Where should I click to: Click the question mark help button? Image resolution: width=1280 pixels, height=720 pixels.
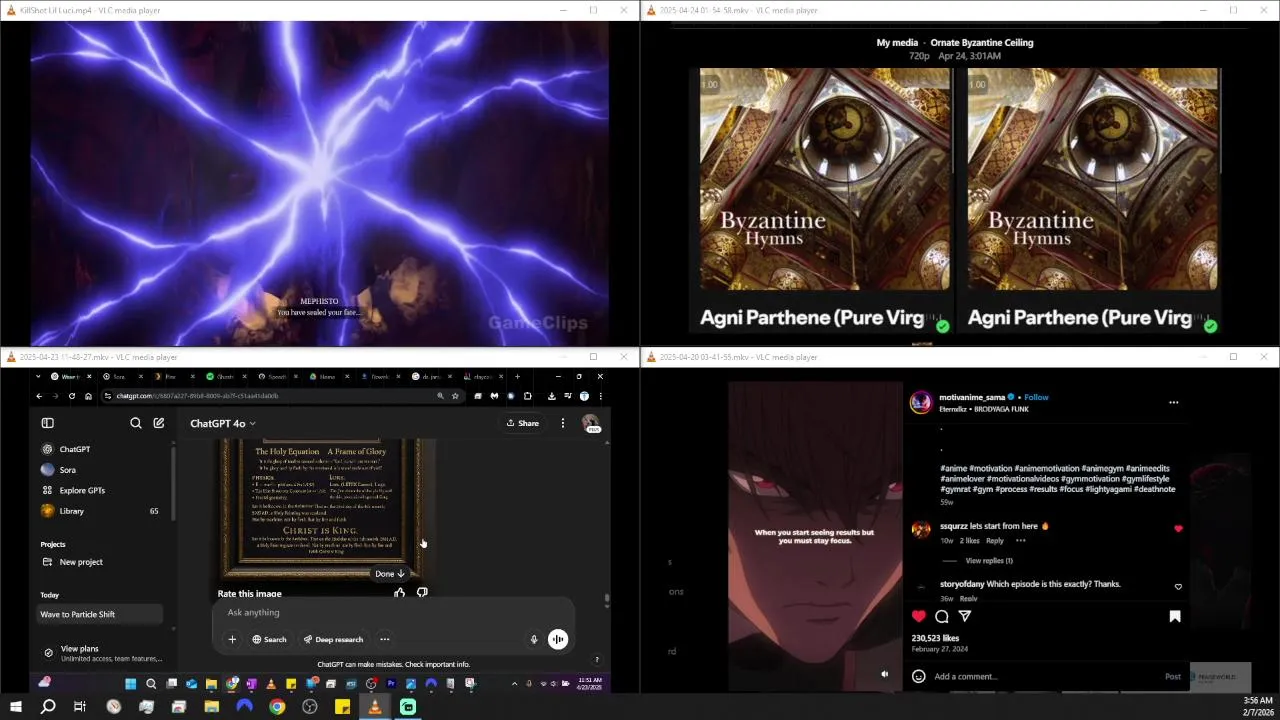pyautogui.click(x=597, y=659)
